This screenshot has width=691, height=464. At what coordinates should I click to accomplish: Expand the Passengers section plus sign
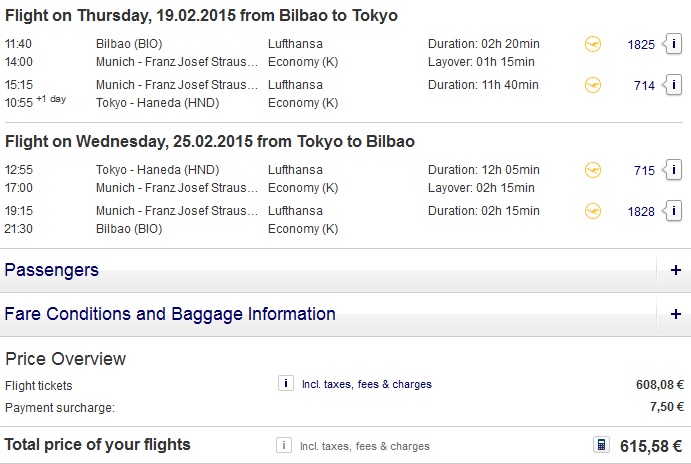[676, 270]
